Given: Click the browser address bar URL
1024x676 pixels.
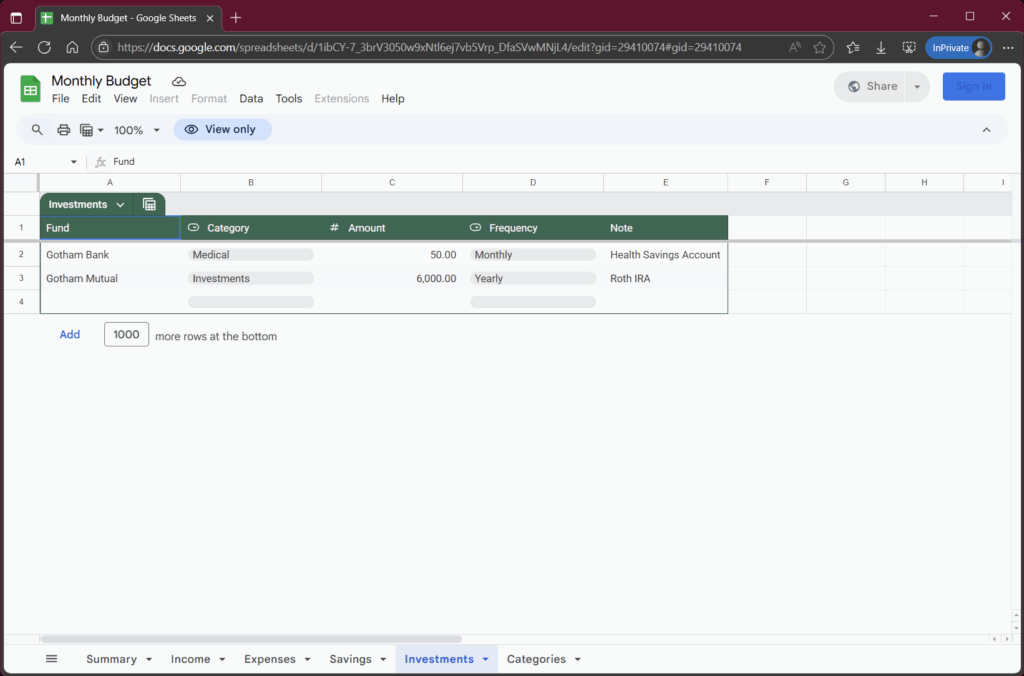Looking at the screenshot, I should point(429,48).
